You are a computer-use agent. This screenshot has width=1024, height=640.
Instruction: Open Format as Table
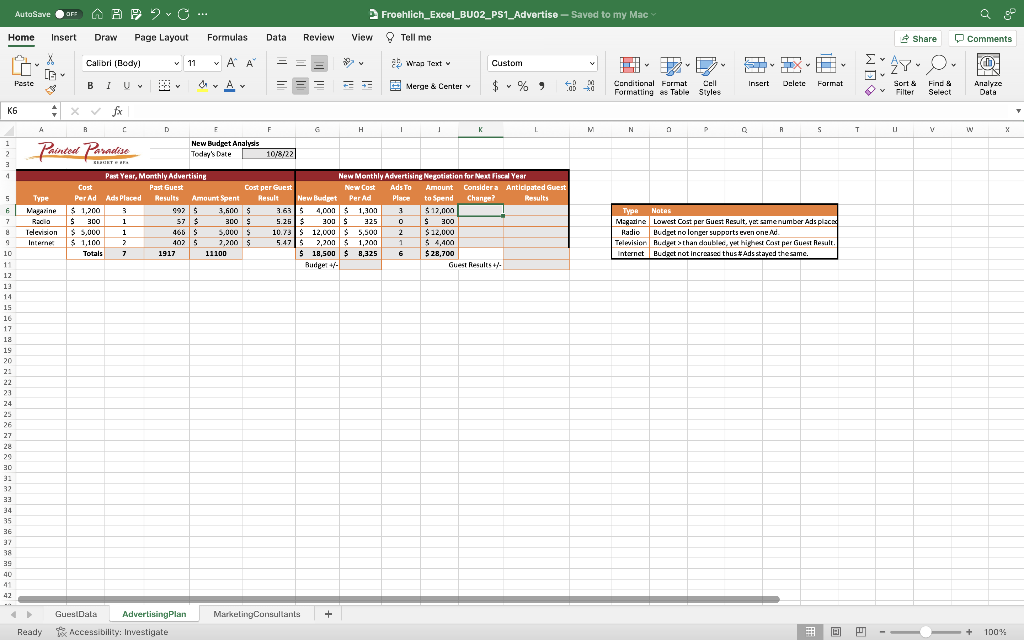click(674, 76)
